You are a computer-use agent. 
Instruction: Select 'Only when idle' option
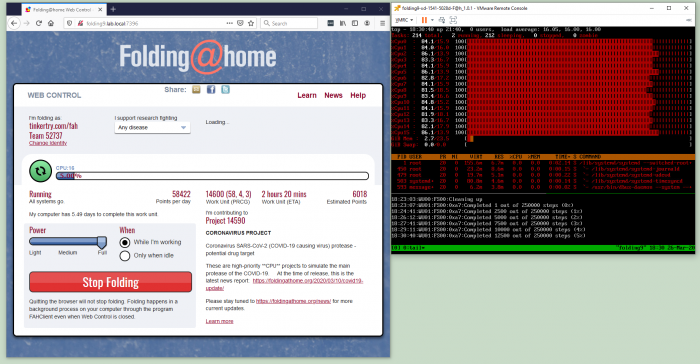point(125,255)
